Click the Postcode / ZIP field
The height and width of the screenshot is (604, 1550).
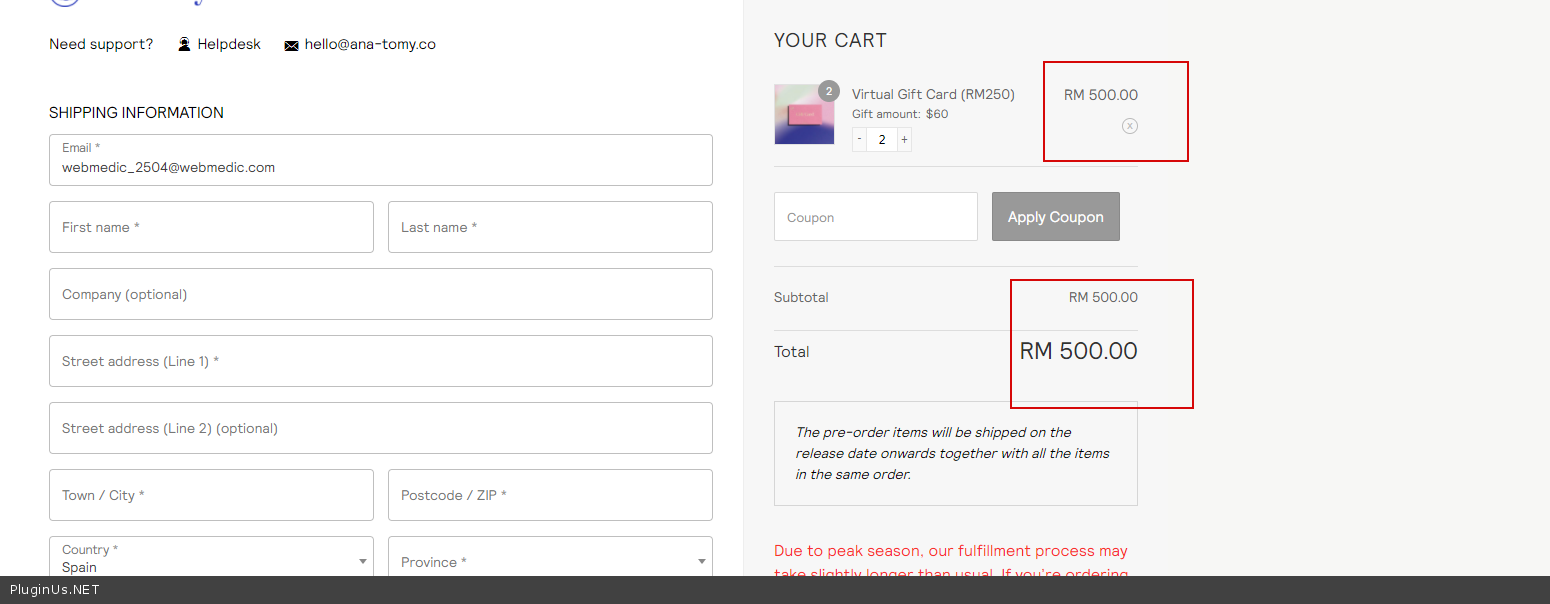click(x=550, y=495)
